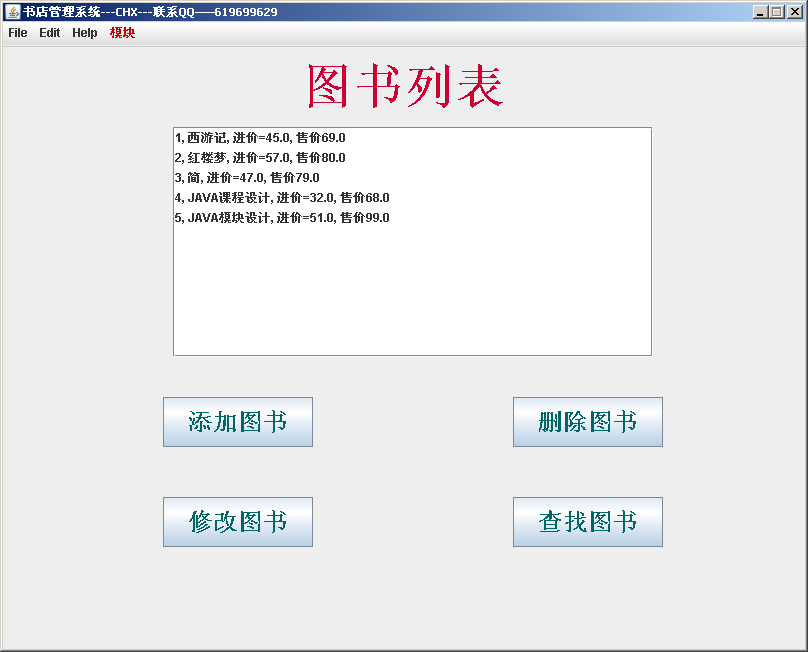The width and height of the screenshot is (808, 652).
Task: Minimize the 书店管理系统 window
Action: [x=760, y=11]
